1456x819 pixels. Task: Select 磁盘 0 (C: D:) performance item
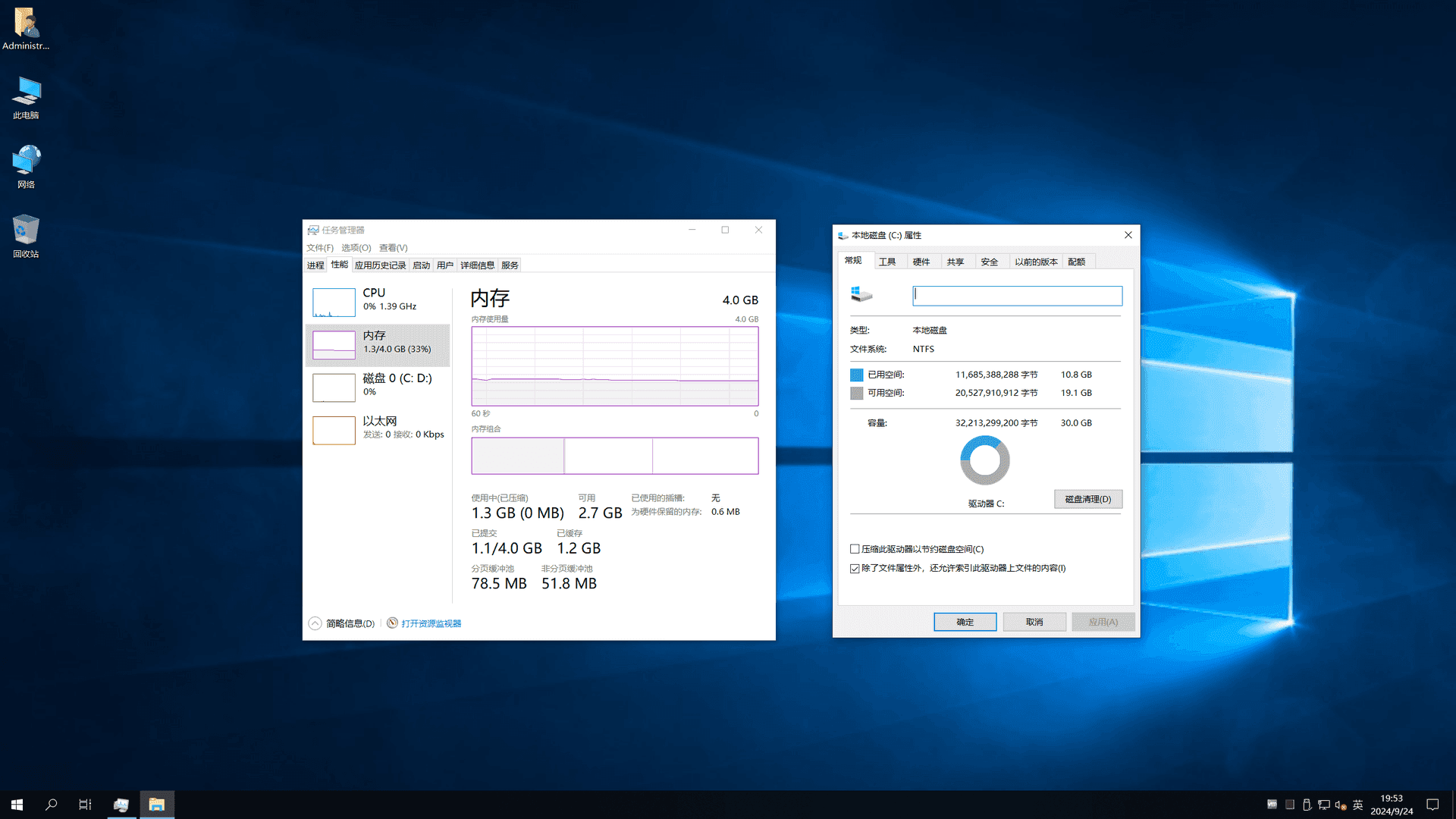point(378,388)
